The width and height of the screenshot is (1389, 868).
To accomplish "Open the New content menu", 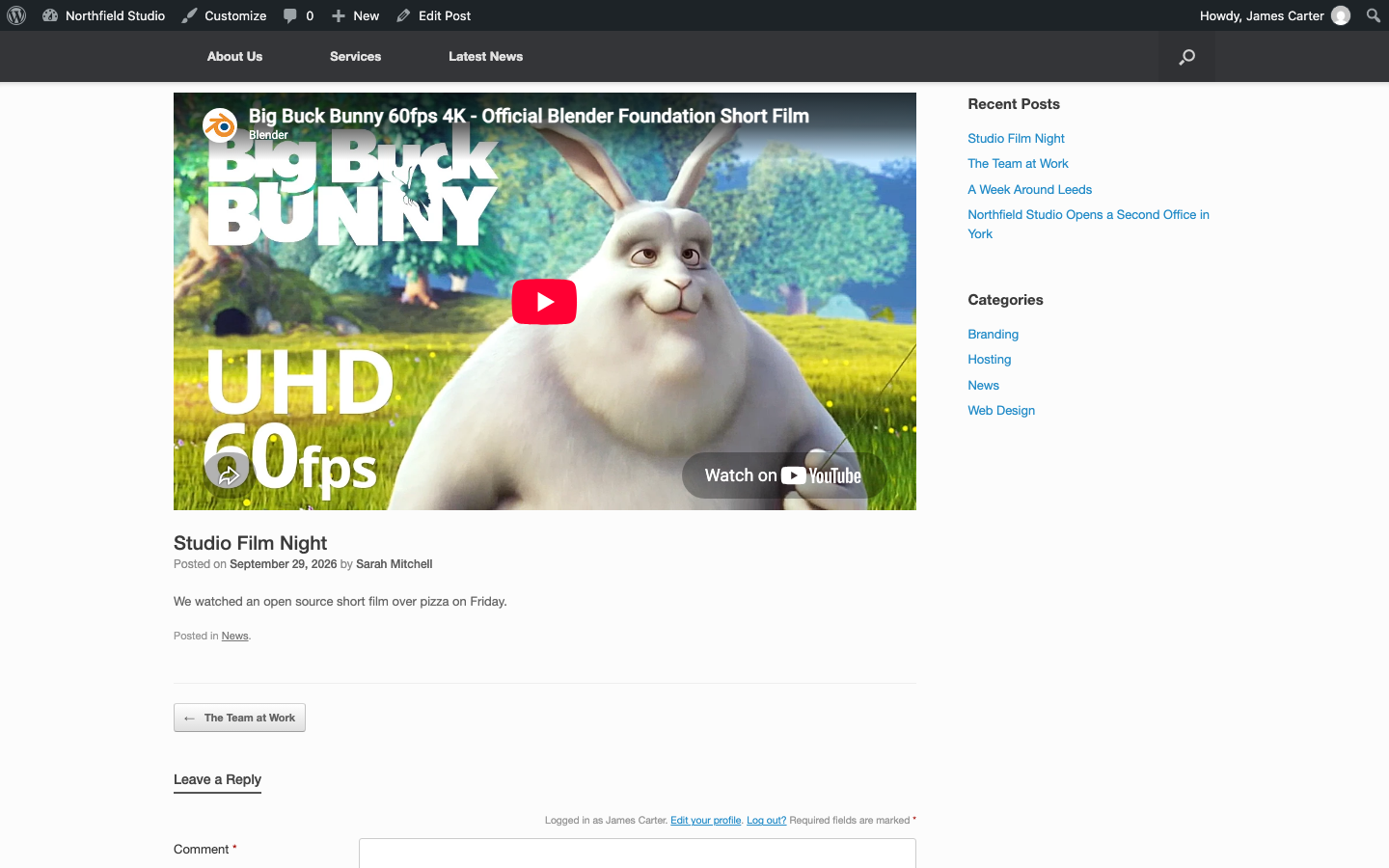I will (x=355, y=15).
